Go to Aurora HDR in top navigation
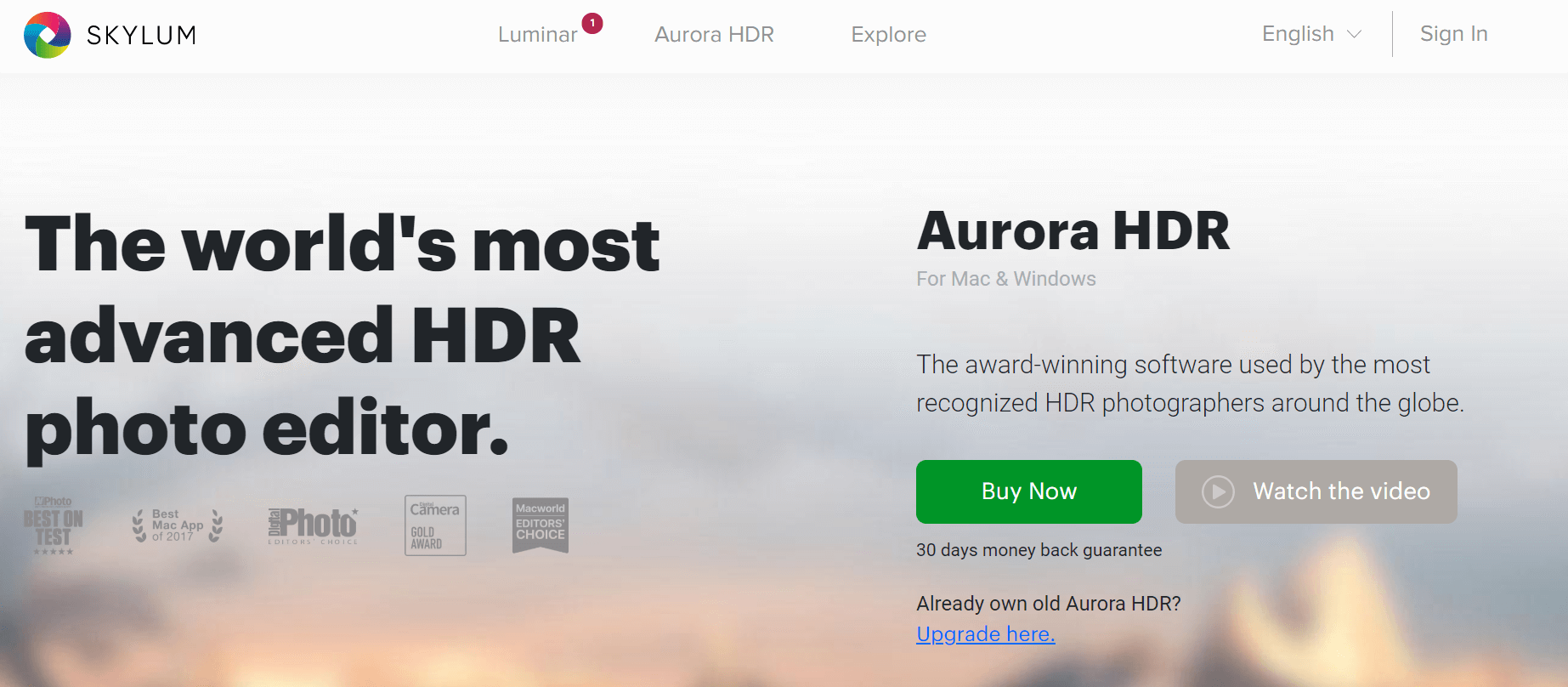Screen dimensions: 1568x687 click(714, 35)
